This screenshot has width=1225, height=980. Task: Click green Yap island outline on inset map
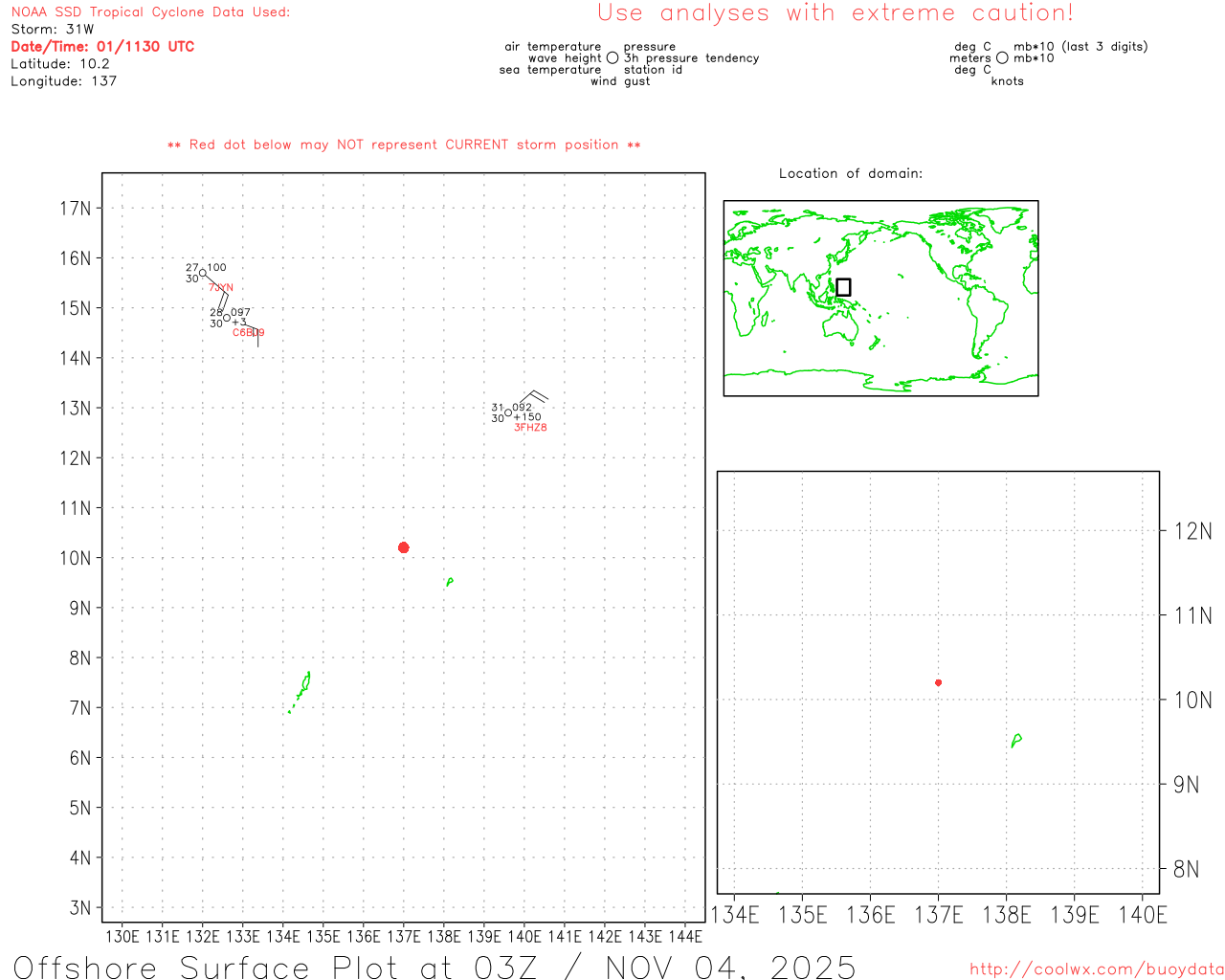tap(1016, 740)
